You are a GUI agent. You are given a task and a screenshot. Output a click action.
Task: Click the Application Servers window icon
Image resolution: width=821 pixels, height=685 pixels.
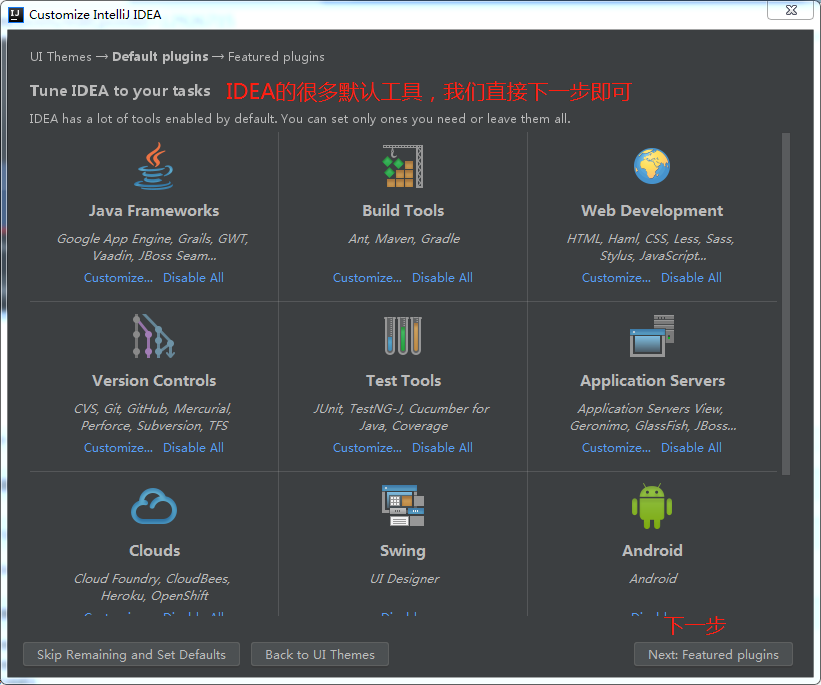point(652,336)
